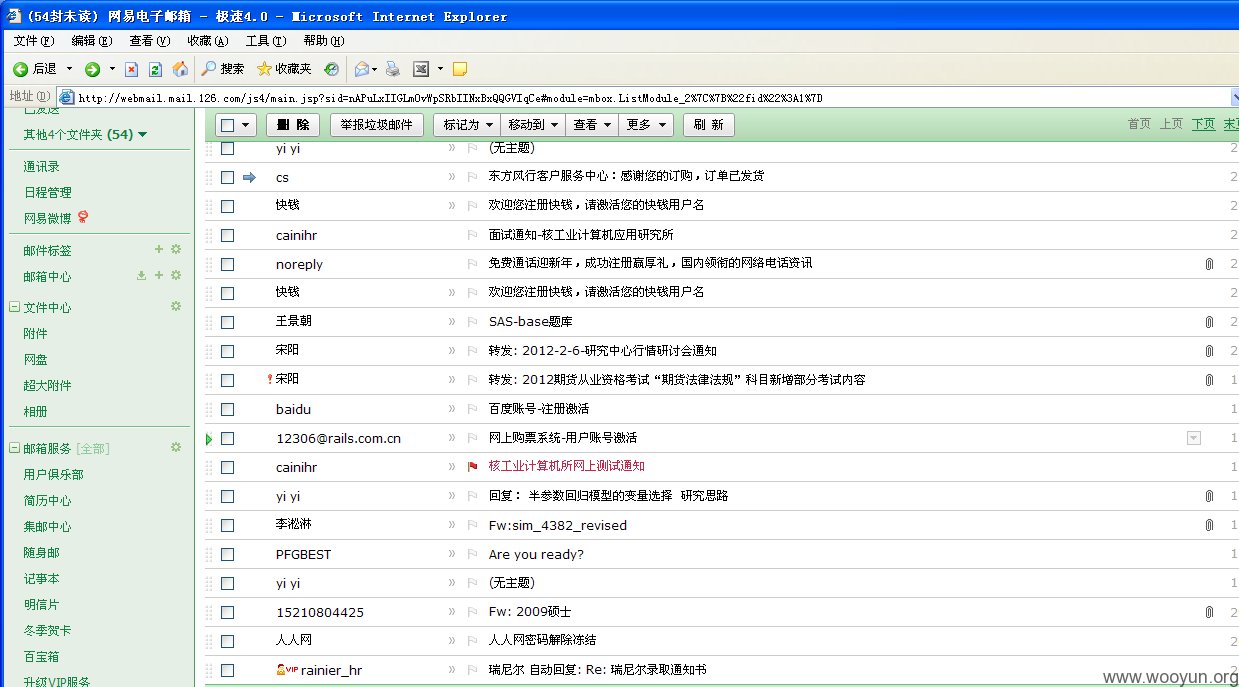The image size is (1239, 687).
Task: Tick the checkbox for the cs email
Action: click(227, 177)
